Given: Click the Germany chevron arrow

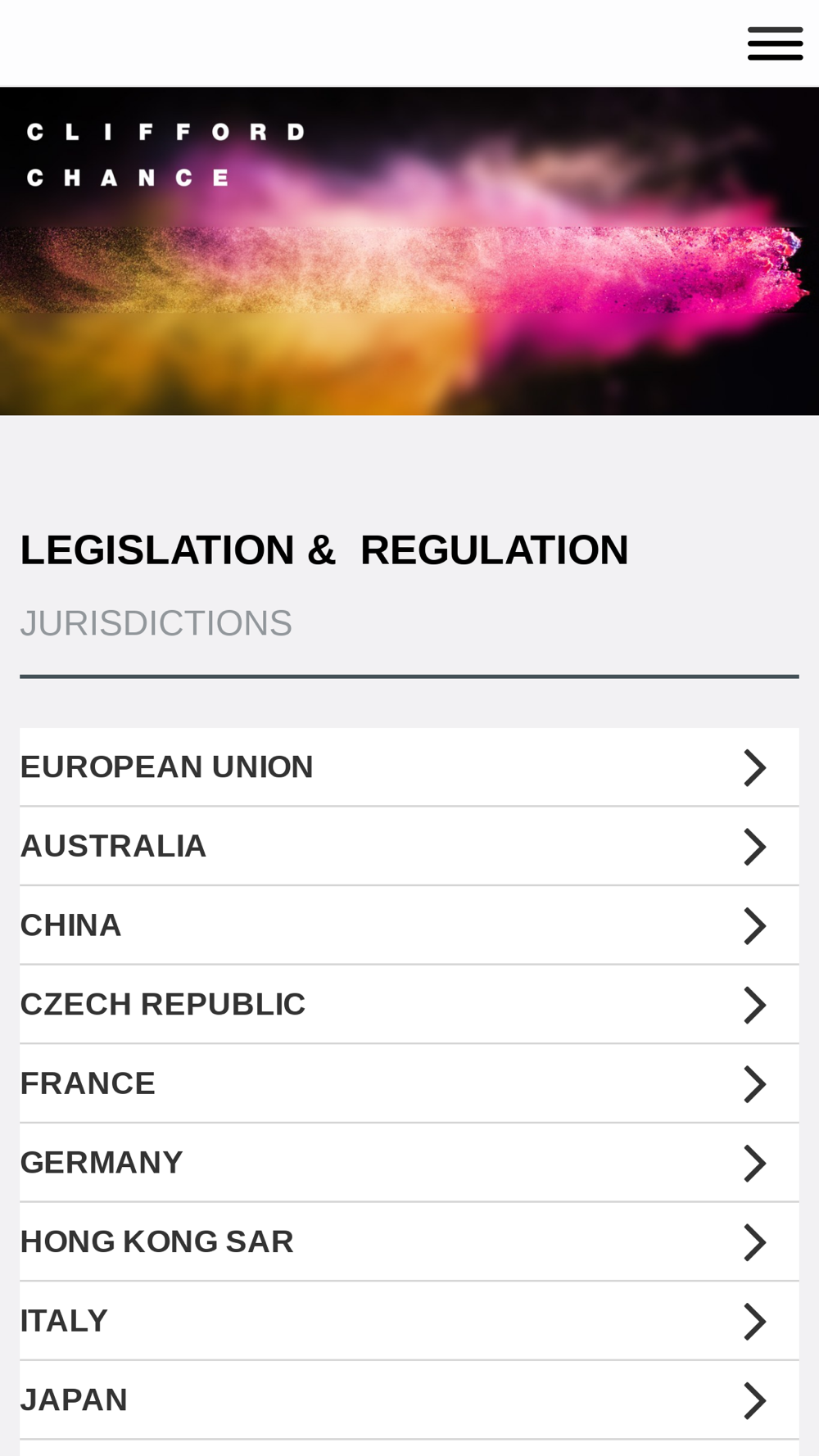Looking at the screenshot, I should click(x=755, y=1163).
